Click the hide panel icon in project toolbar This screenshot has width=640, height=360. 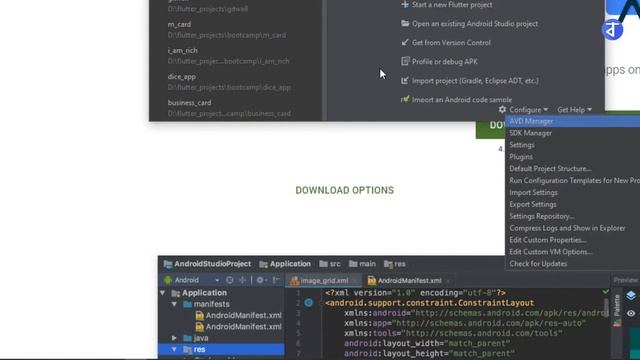(276, 280)
